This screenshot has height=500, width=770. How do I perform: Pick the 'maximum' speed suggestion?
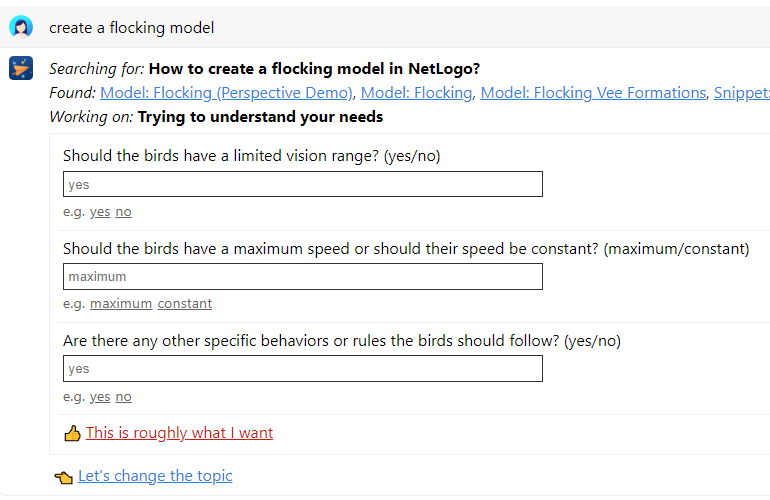point(121,304)
